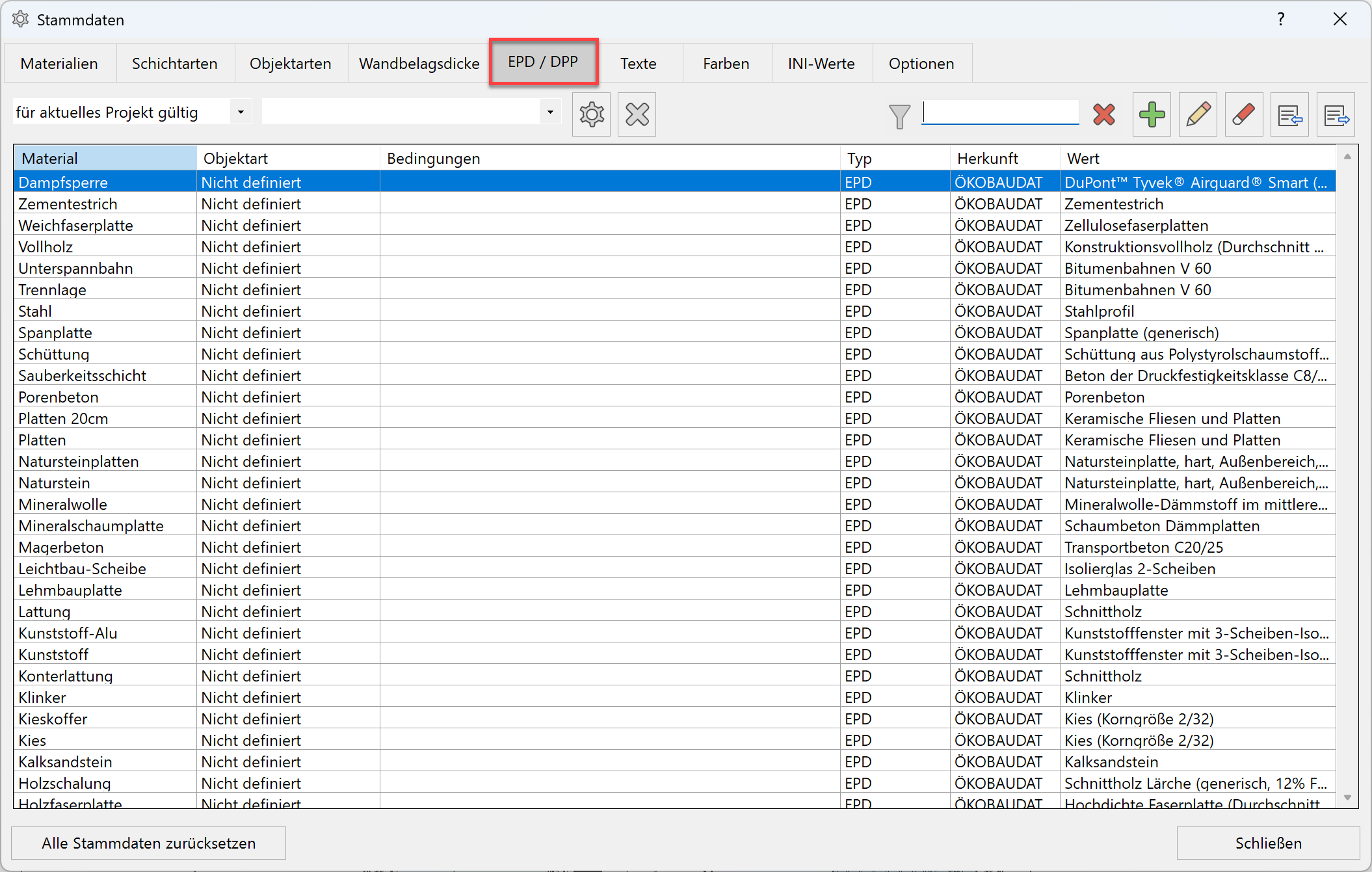Screen dimensions: 1372x872
Task: Click the Stammdaten gear title icon
Action: (20, 20)
